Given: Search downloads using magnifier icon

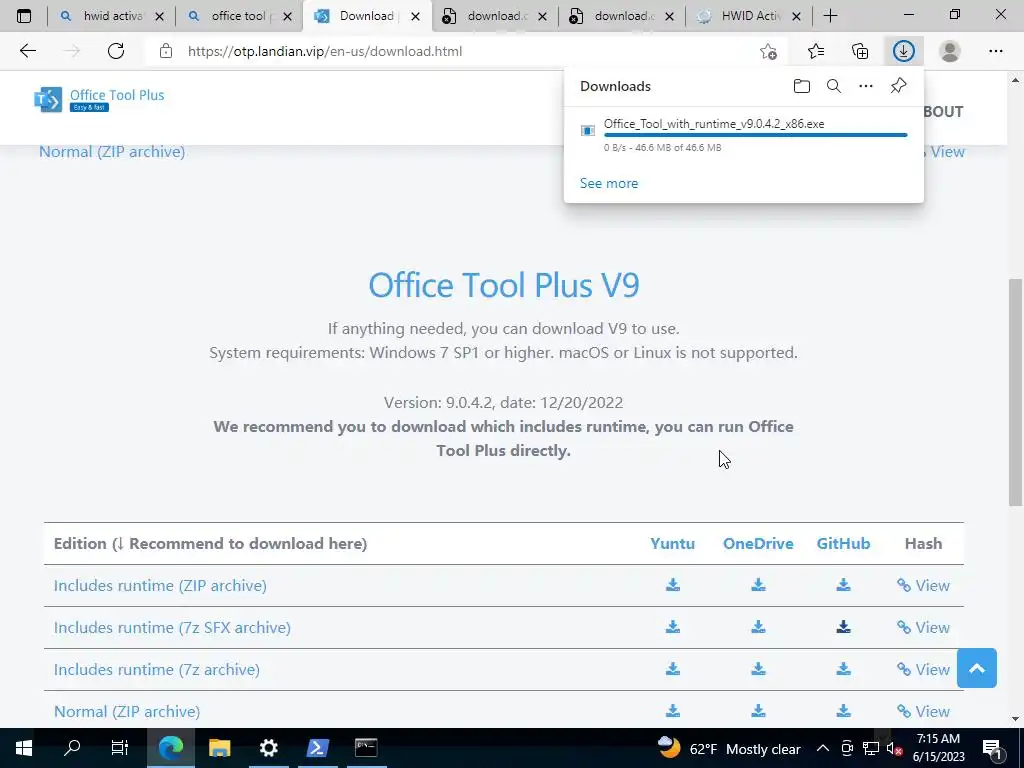Looking at the screenshot, I should pos(833,86).
